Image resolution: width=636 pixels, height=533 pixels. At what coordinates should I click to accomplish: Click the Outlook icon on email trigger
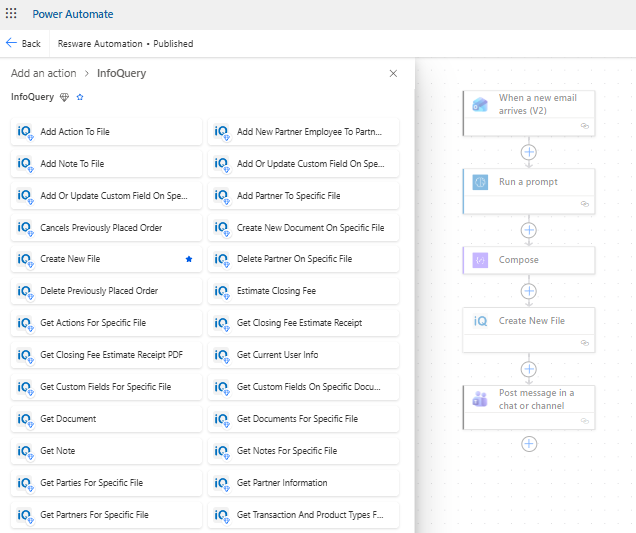tap(481, 104)
